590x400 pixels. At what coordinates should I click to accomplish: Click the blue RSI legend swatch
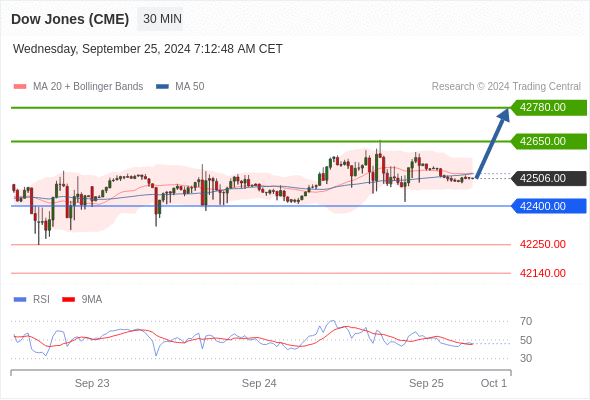(x=20, y=300)
